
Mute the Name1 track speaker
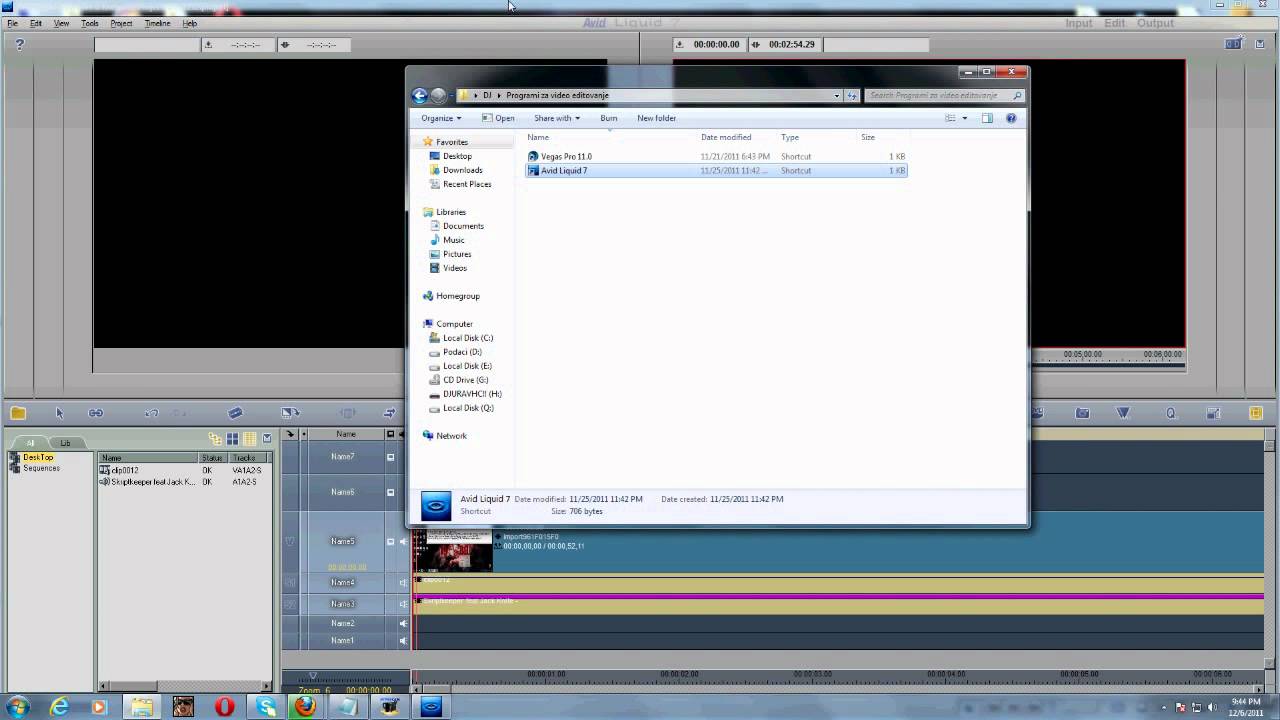(404, 640)
